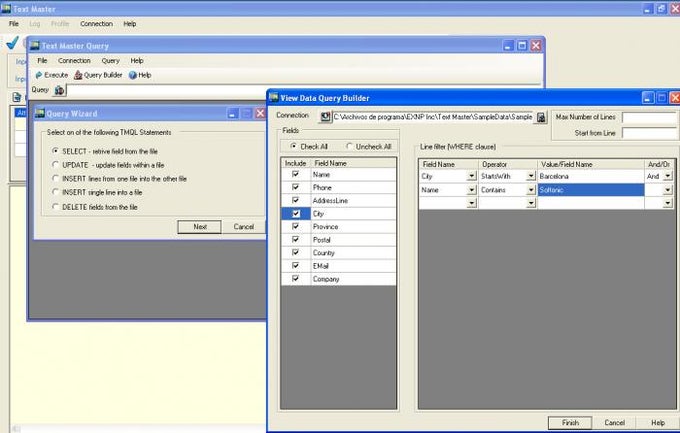680x433 pixels.
Task: Toggle the Province include checkbox
Action: tap(295, 226)
